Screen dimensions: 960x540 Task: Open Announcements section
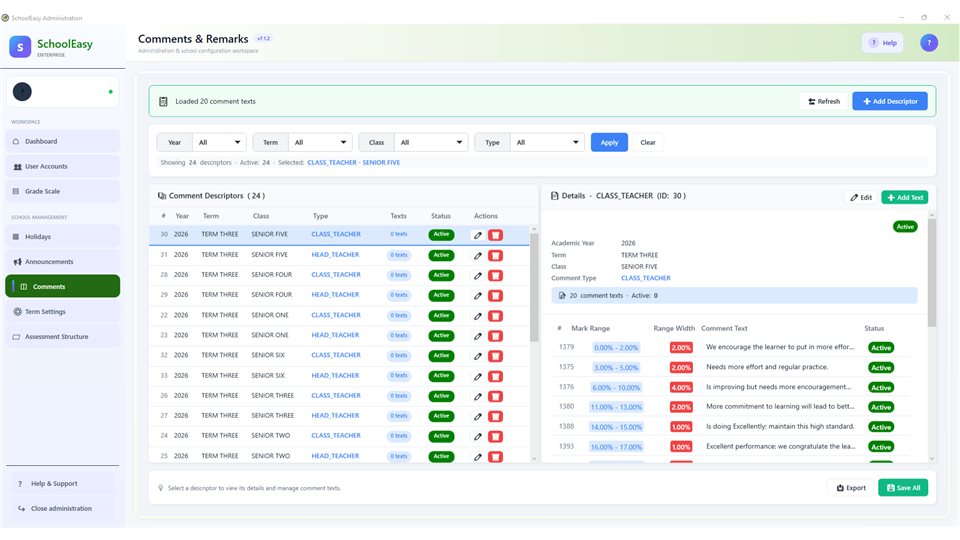(x=62, y=261)
